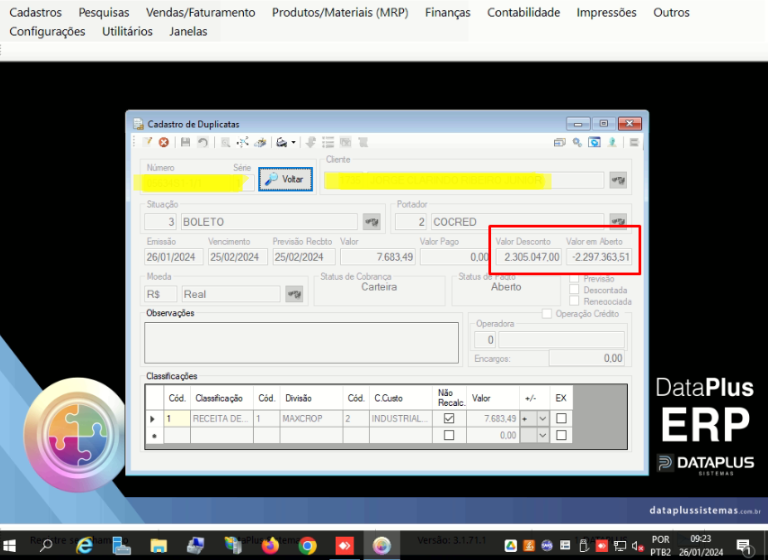Click the red delete X toolbar icon
The height and width of the screenshot is (560, 768).
pos(164,142)
